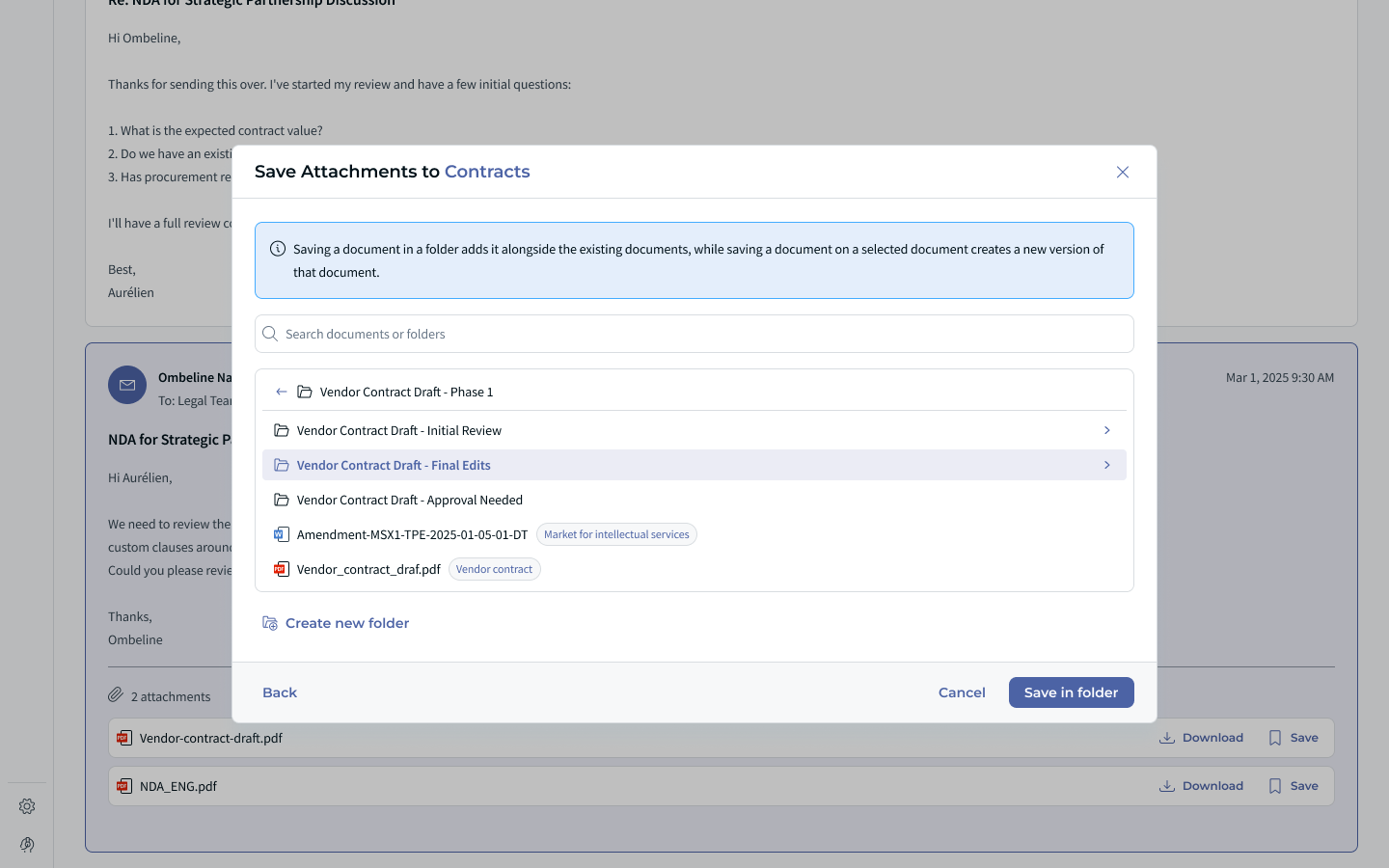Click the Vendor contract tag
Viewport: 1389px width, 868px height.
(494, 569)
